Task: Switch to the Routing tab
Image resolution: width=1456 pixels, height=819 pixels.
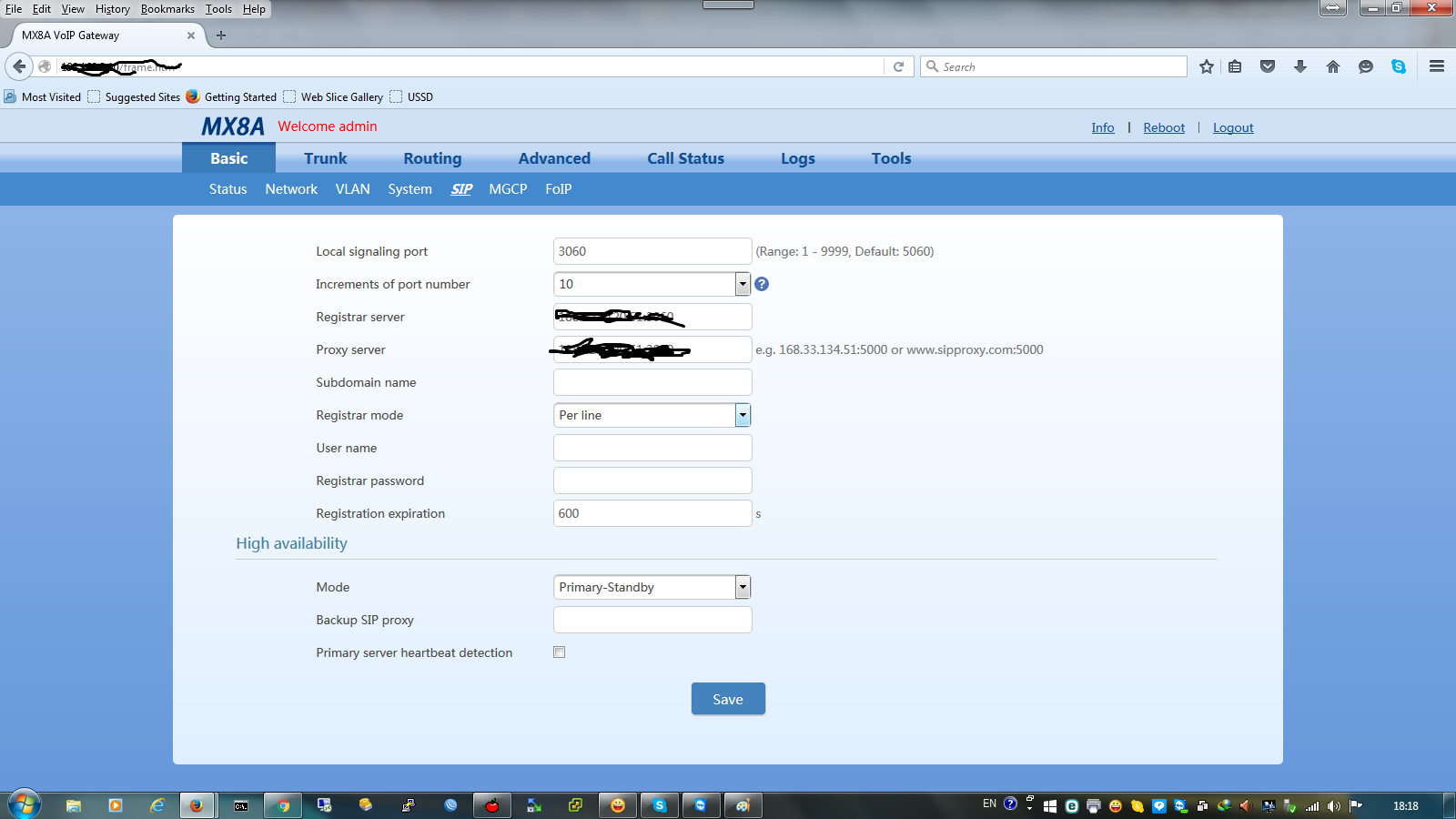Action: pos(432,158)
